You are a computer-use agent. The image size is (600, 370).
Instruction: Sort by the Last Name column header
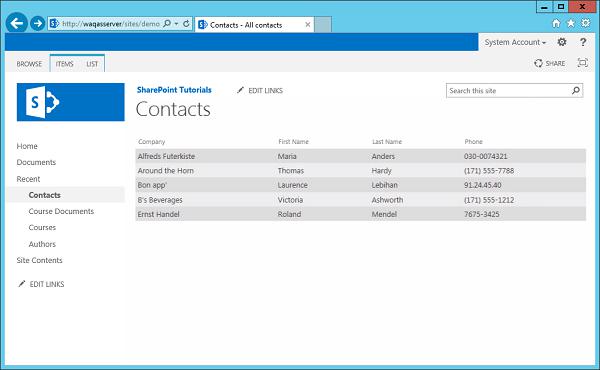(387, 142)
